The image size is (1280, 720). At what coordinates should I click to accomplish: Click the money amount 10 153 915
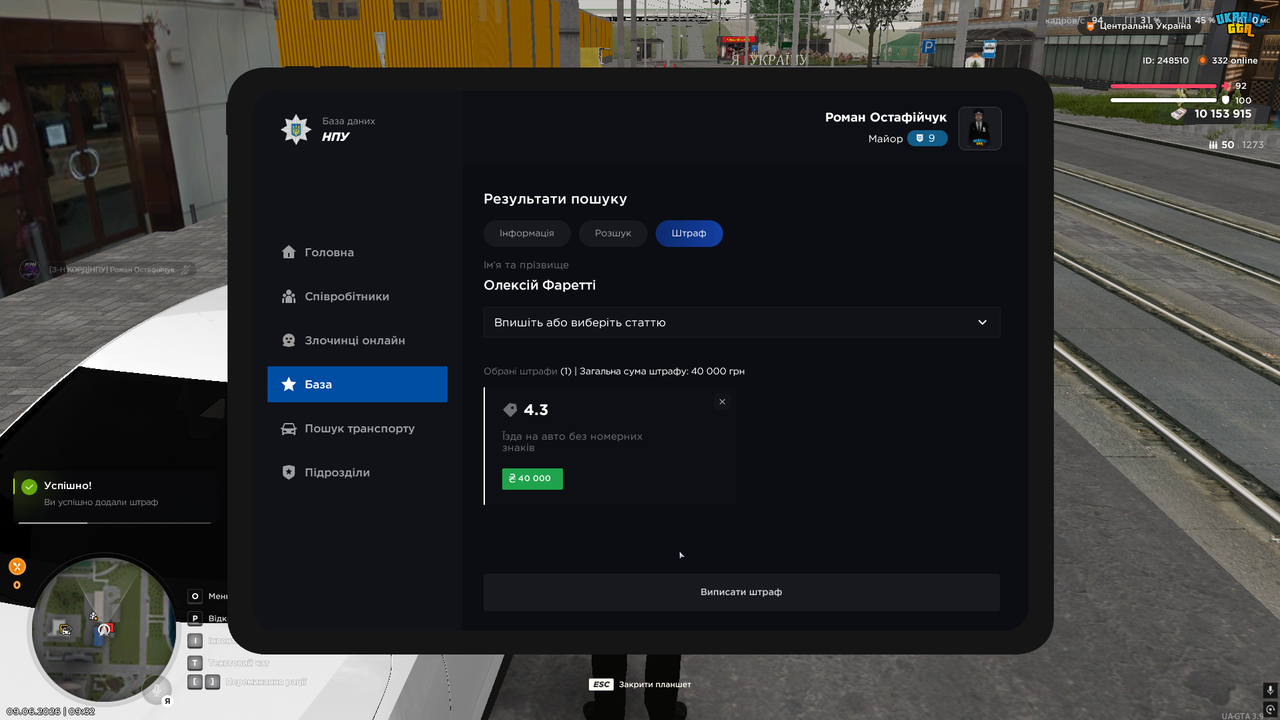tap(1223, 114)
